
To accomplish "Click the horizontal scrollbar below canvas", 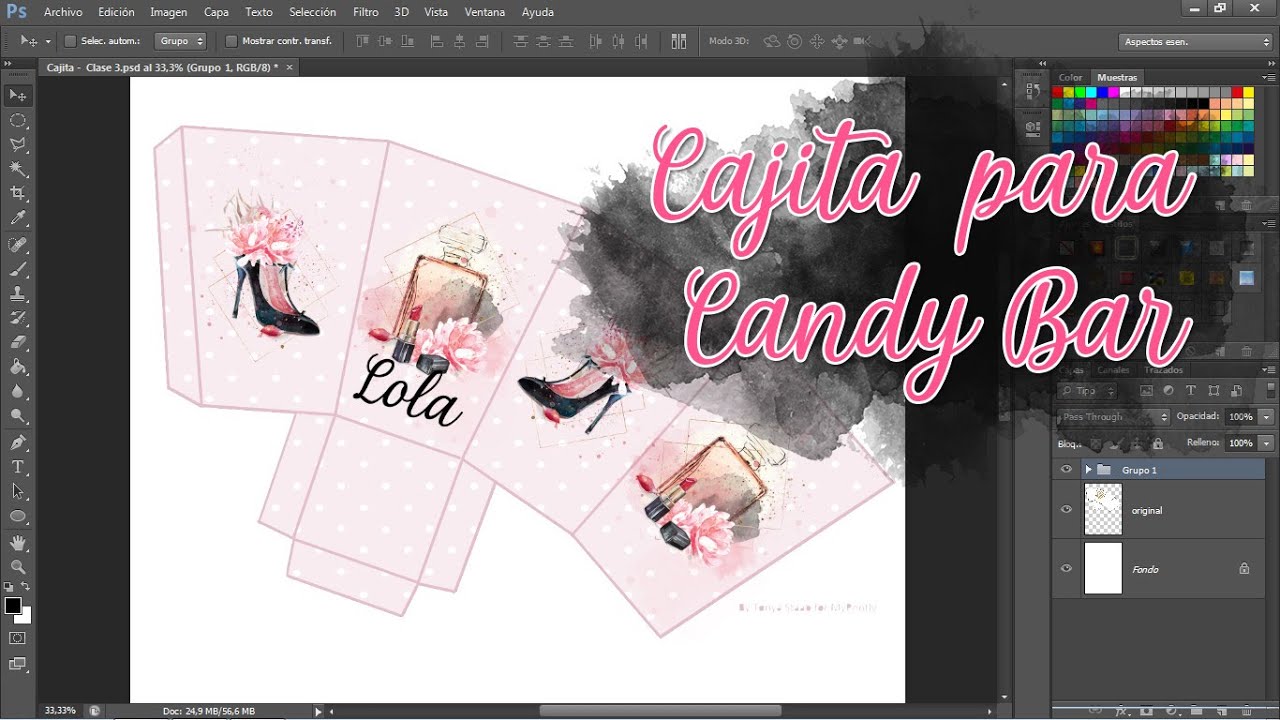I will pos(660,711).
